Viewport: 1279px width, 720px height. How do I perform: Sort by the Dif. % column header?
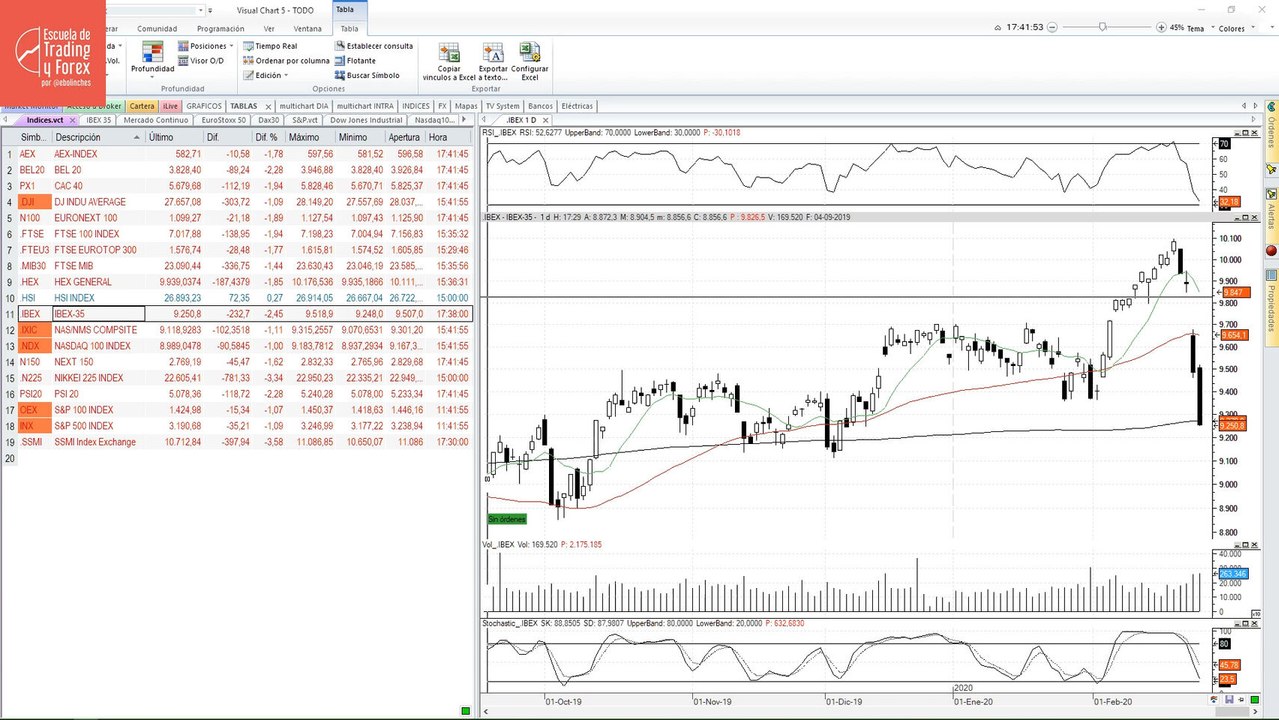[x=267, y=137]
